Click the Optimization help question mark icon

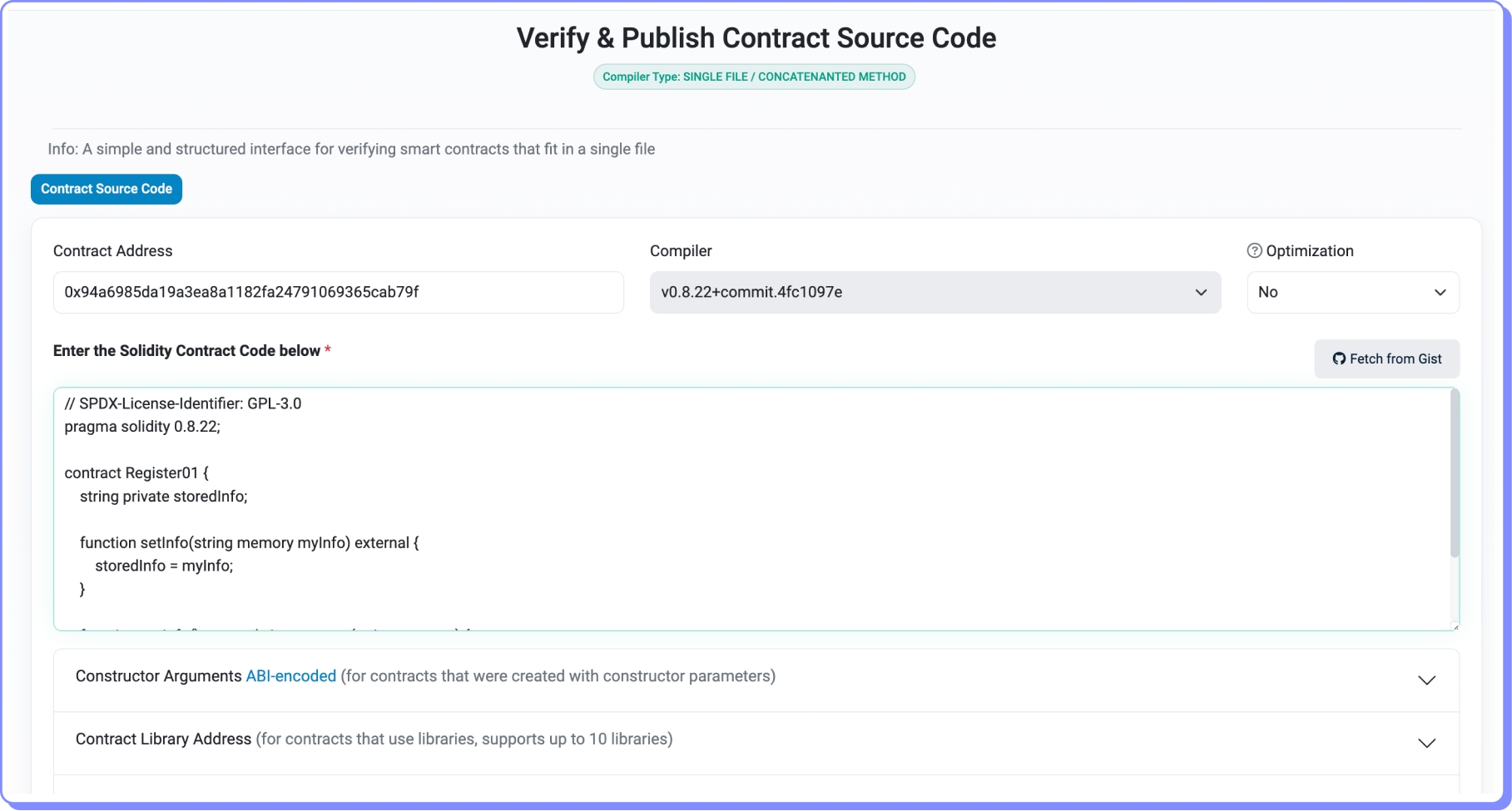1254,250
